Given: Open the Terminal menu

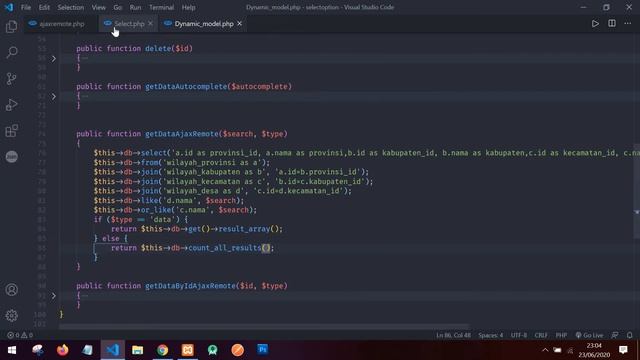Looking at the screenshot, I should click(161, 7).
